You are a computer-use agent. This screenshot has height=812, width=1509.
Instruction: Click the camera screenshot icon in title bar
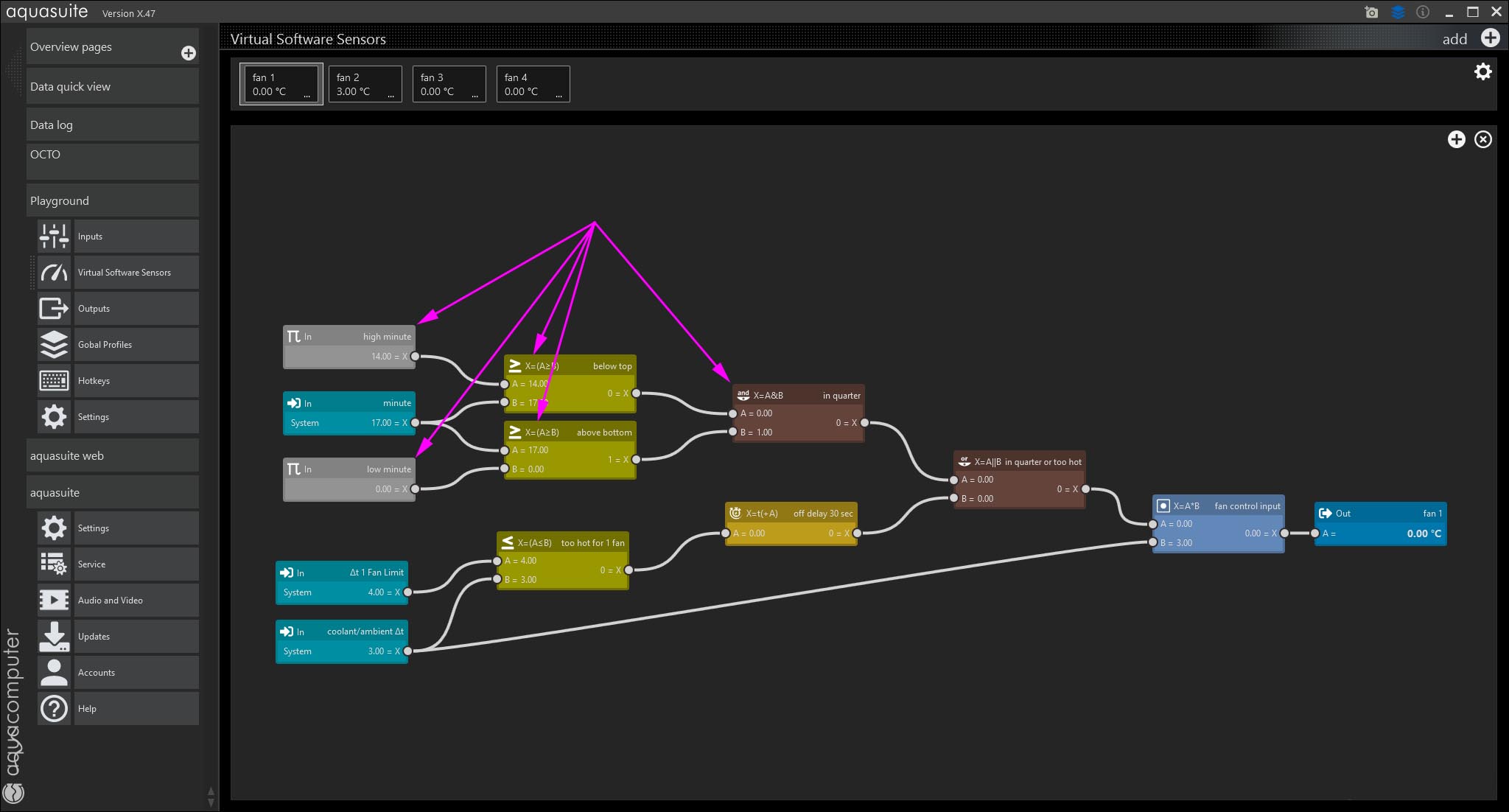click(x=1371, y=12)
